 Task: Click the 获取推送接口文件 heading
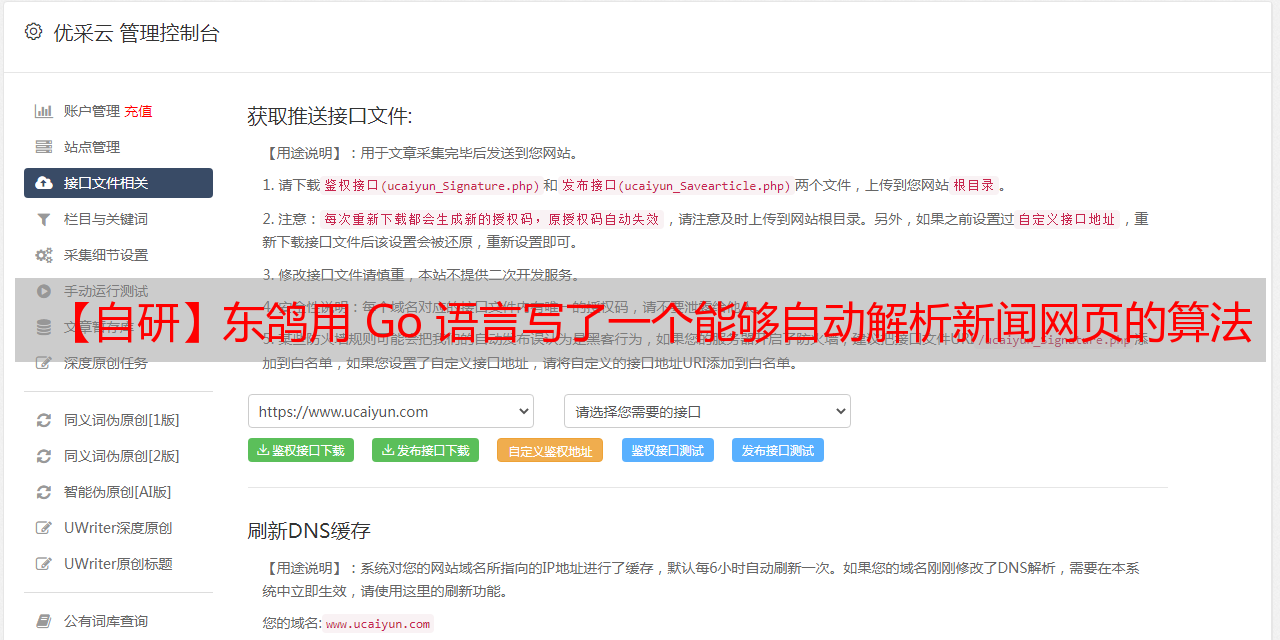pyautogui.click(x=330, y=116)
